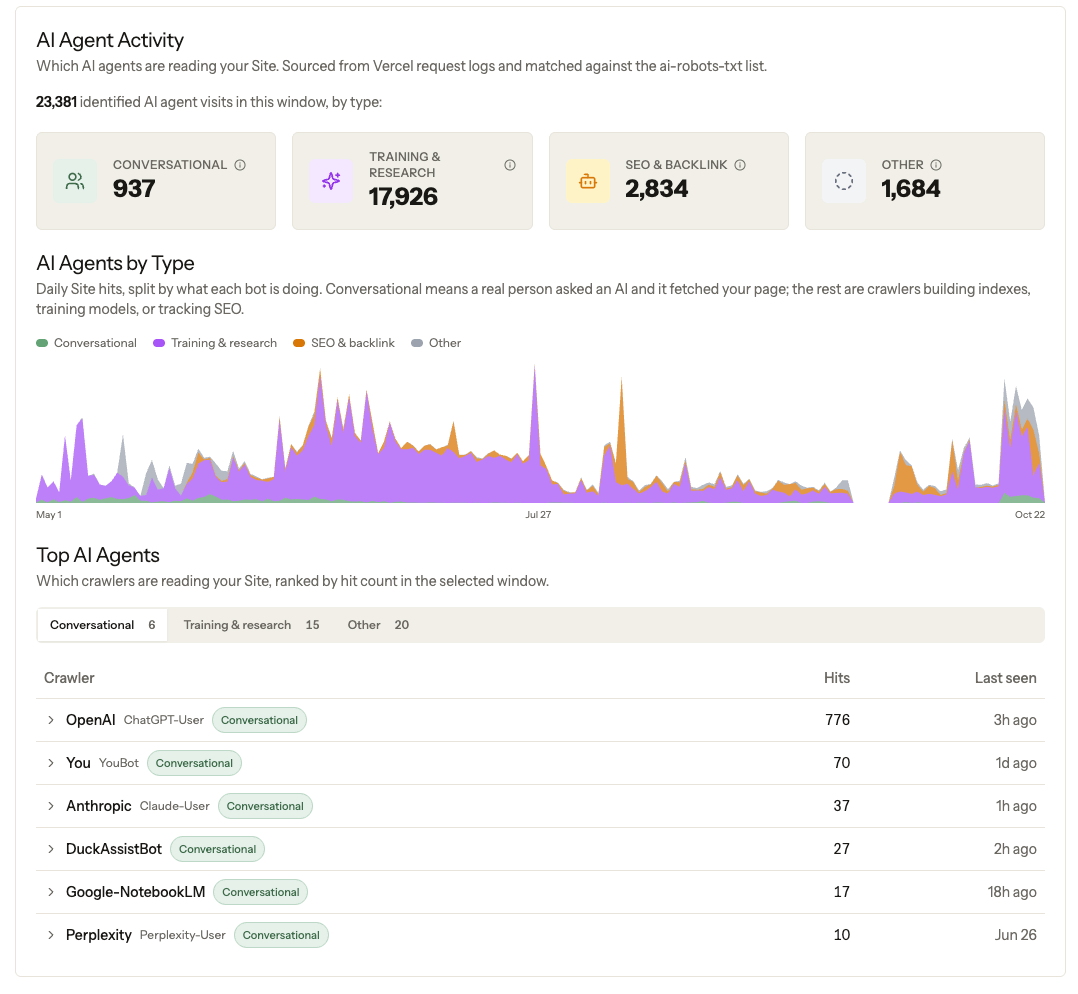Click the 18h ago last seen value

pos(1012,892)
